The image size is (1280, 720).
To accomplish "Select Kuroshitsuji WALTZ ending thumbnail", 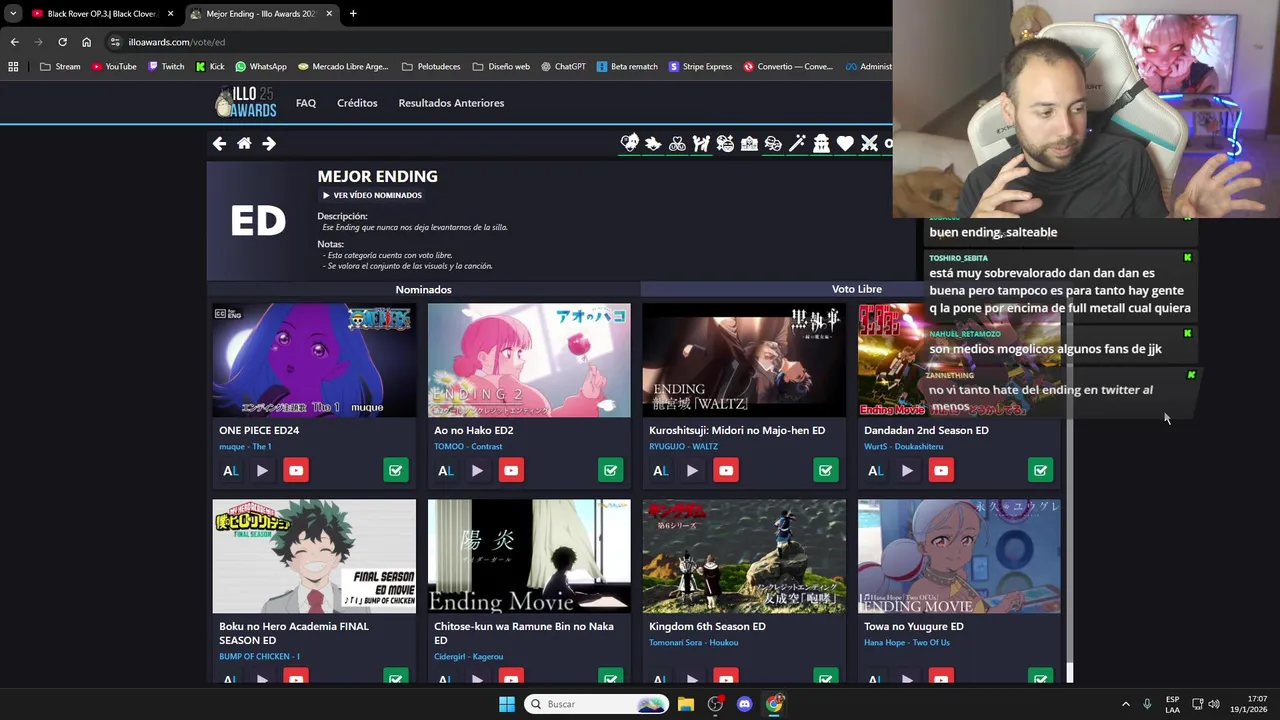I will coord(744,360).
